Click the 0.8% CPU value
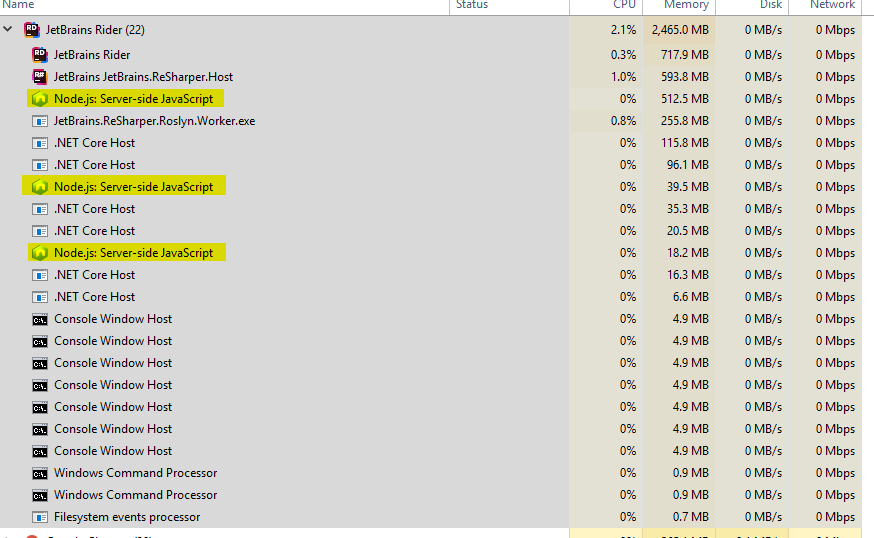 [623, 120]
